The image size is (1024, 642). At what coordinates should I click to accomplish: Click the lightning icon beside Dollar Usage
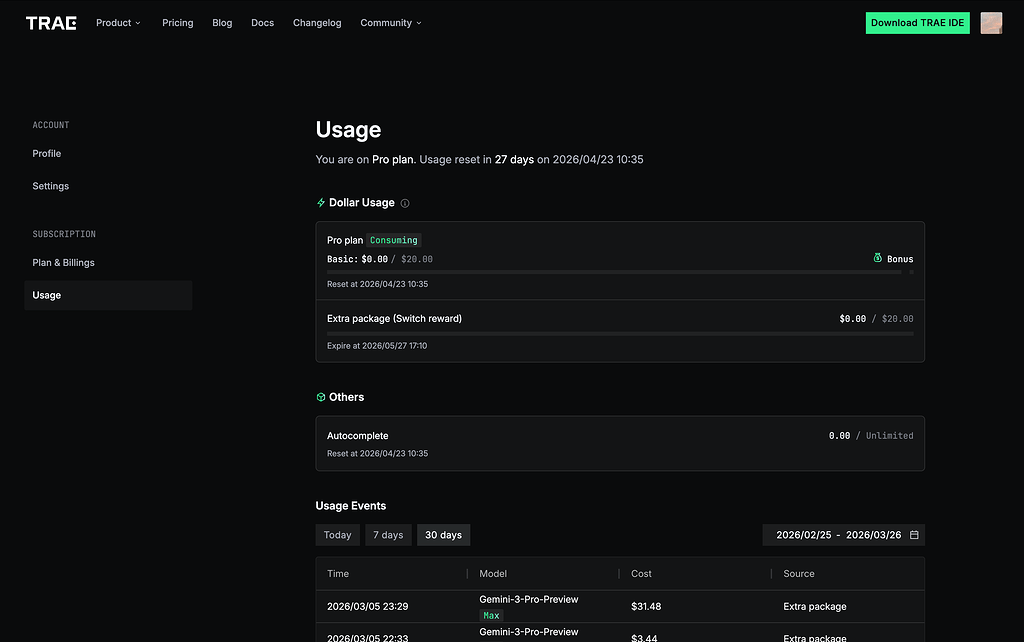click(x=321, y=202)
